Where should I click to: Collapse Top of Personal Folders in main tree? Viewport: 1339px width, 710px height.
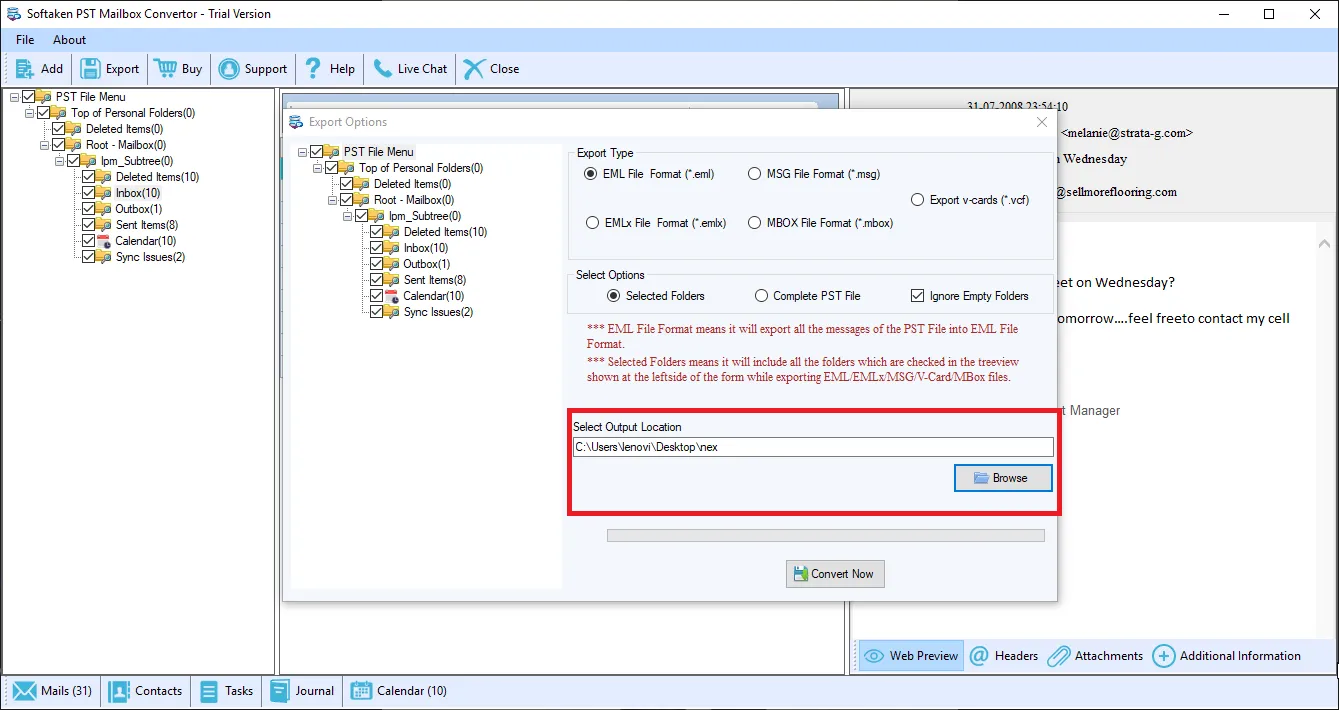click(29, 113)
